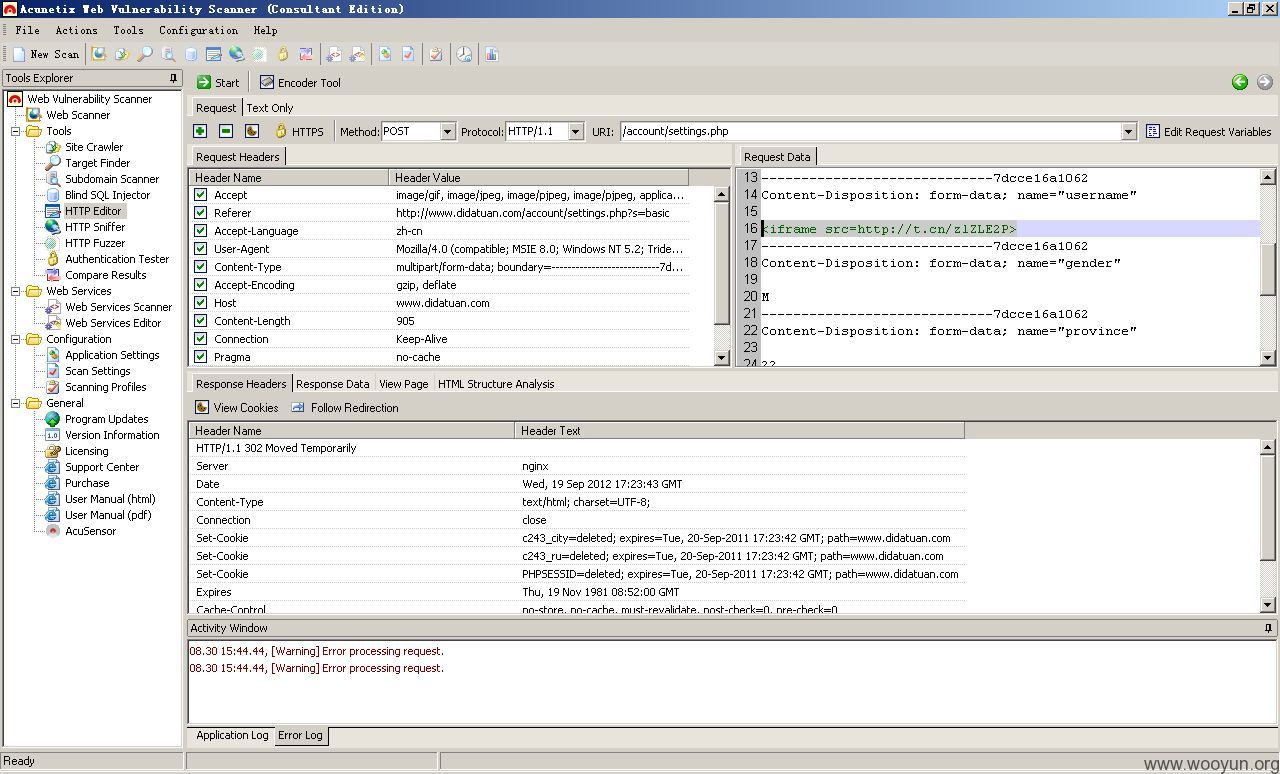Click the Compare Results toolbar icon
The image size is (1280, 774).
coord(306,54)
